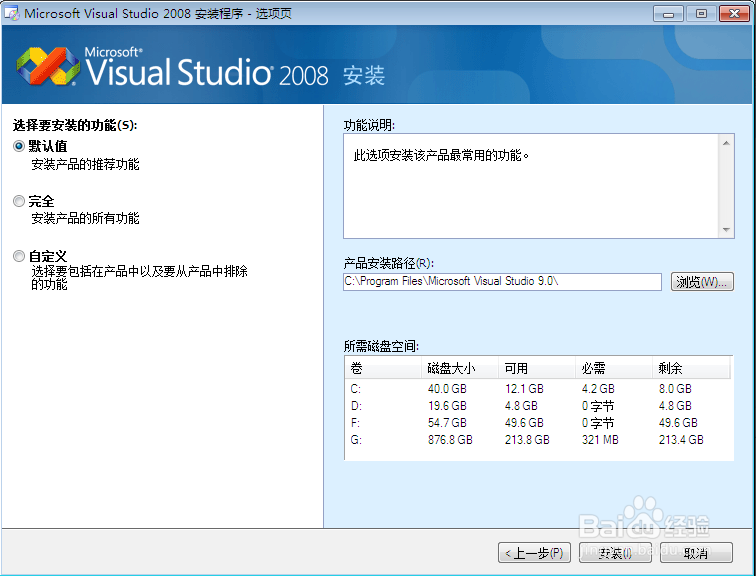The height and width of the screenshot is (576, 756).
Task: Click the description box scroll-up arrow
Action: tap(726, 143)
